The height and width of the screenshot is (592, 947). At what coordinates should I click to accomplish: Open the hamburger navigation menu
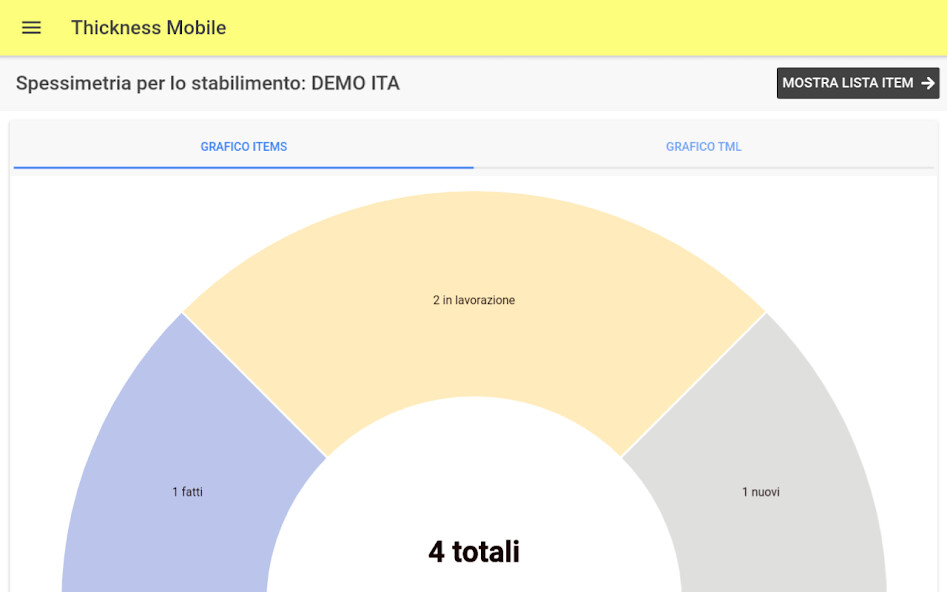click(31, 28)
